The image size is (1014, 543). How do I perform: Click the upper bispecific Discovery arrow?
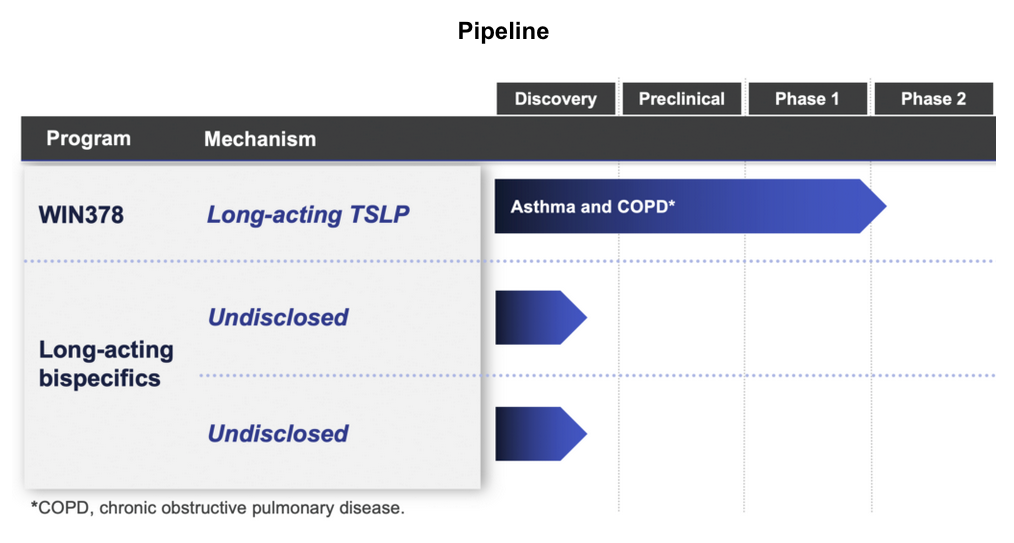pos(540,318)
